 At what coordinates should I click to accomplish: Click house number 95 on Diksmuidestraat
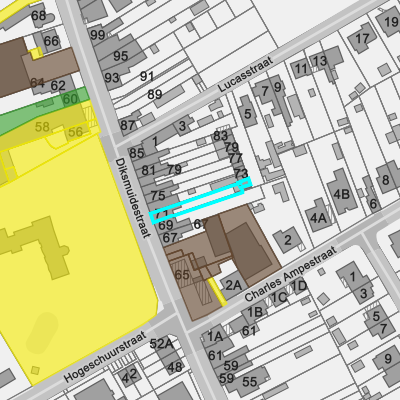pyautogui.click(x=120, y=56)
